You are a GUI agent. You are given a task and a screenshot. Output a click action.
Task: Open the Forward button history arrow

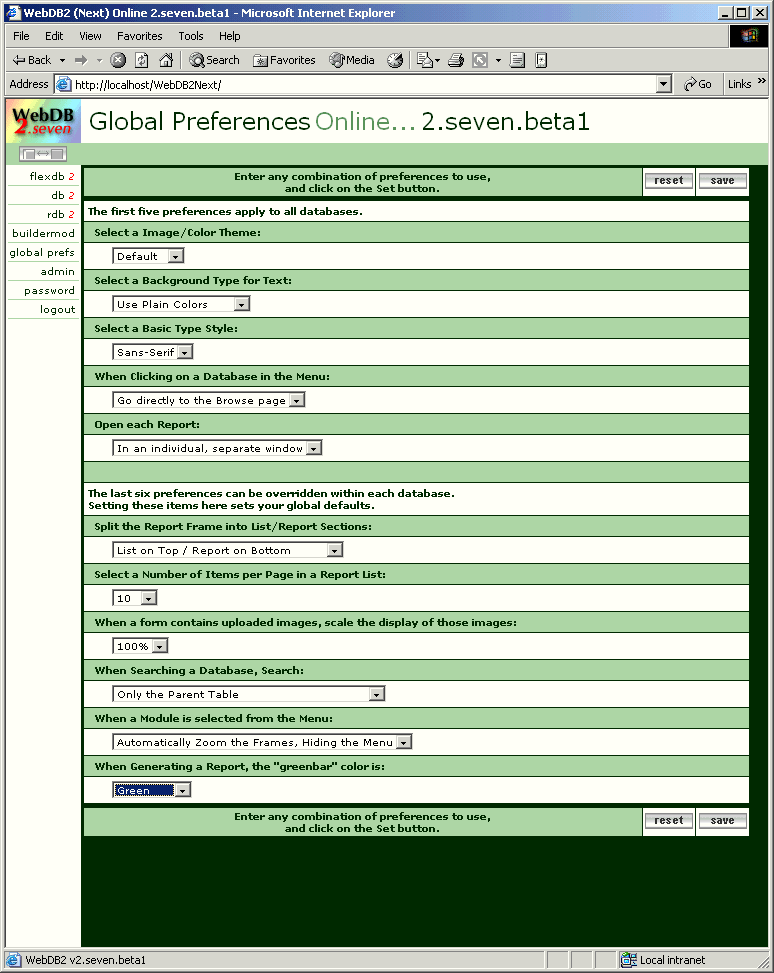[x=99, y=60]
